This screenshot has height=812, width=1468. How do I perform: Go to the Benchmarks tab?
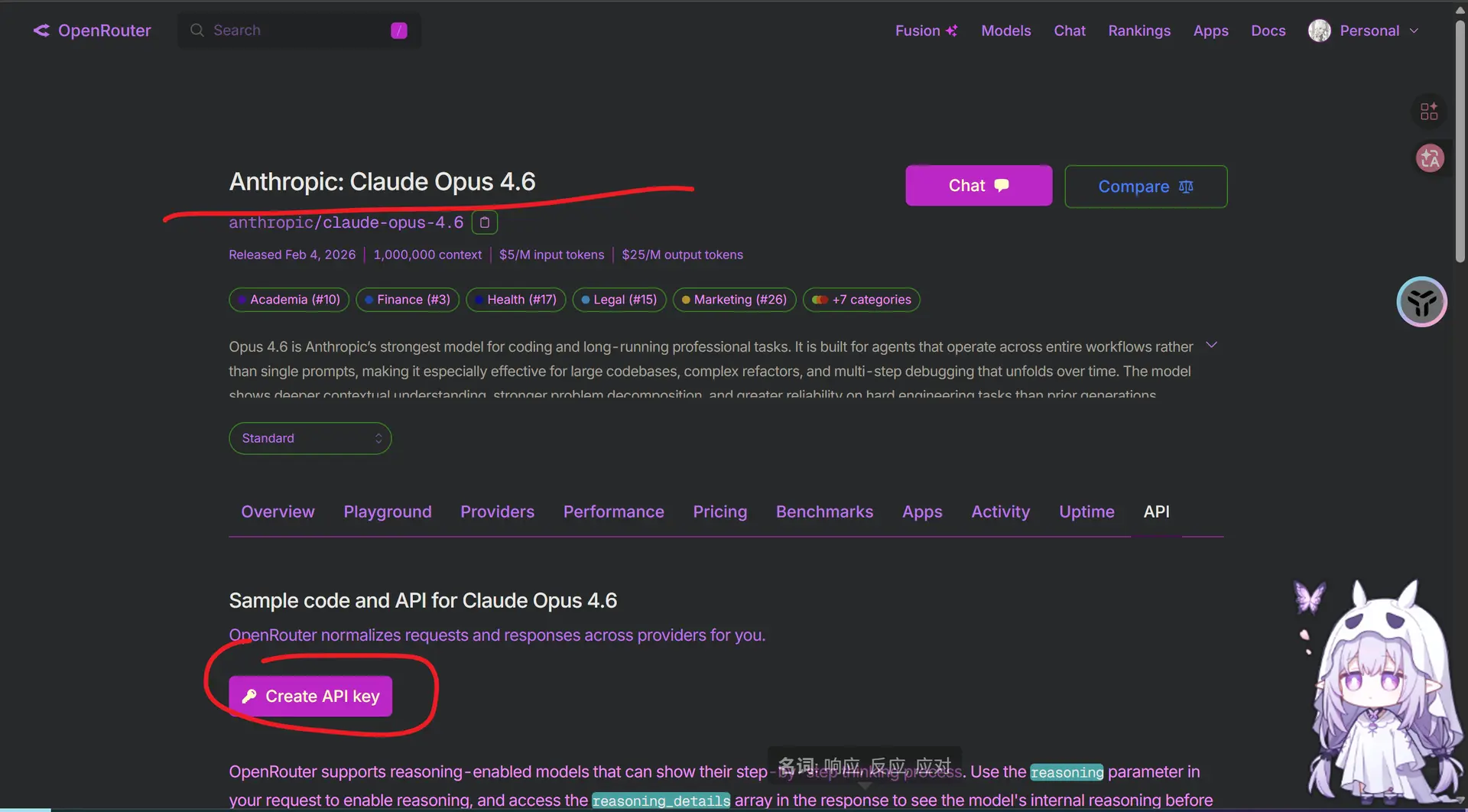(x=824, y=512)
